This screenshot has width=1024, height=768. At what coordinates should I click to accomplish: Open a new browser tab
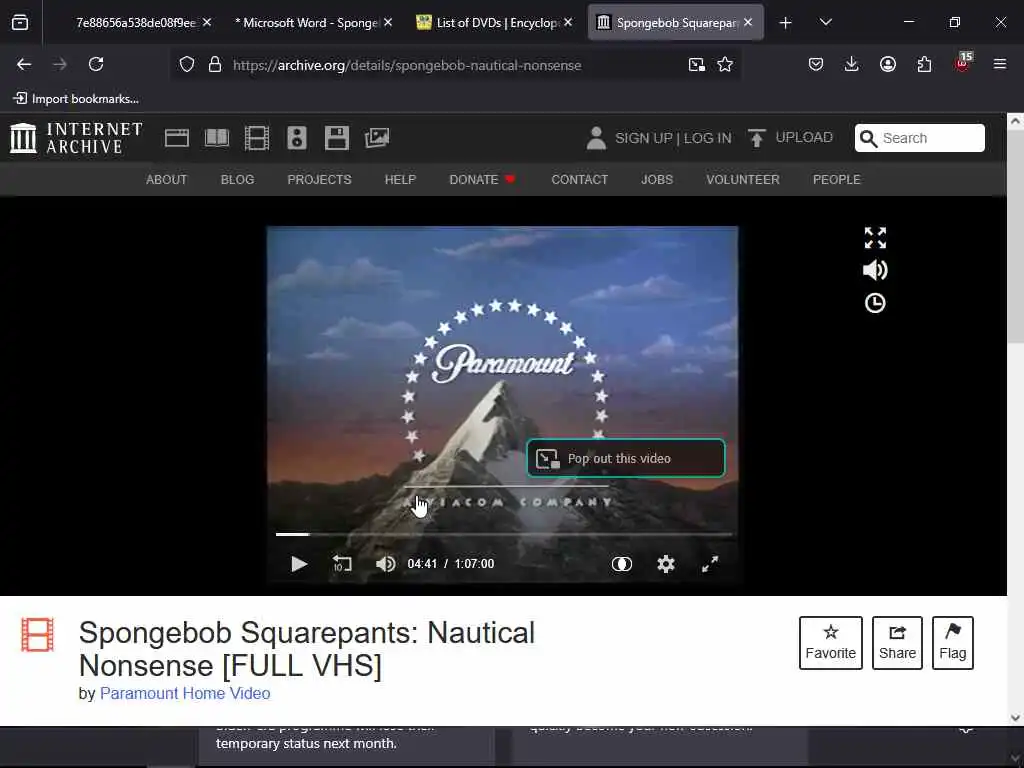[786, 23]
